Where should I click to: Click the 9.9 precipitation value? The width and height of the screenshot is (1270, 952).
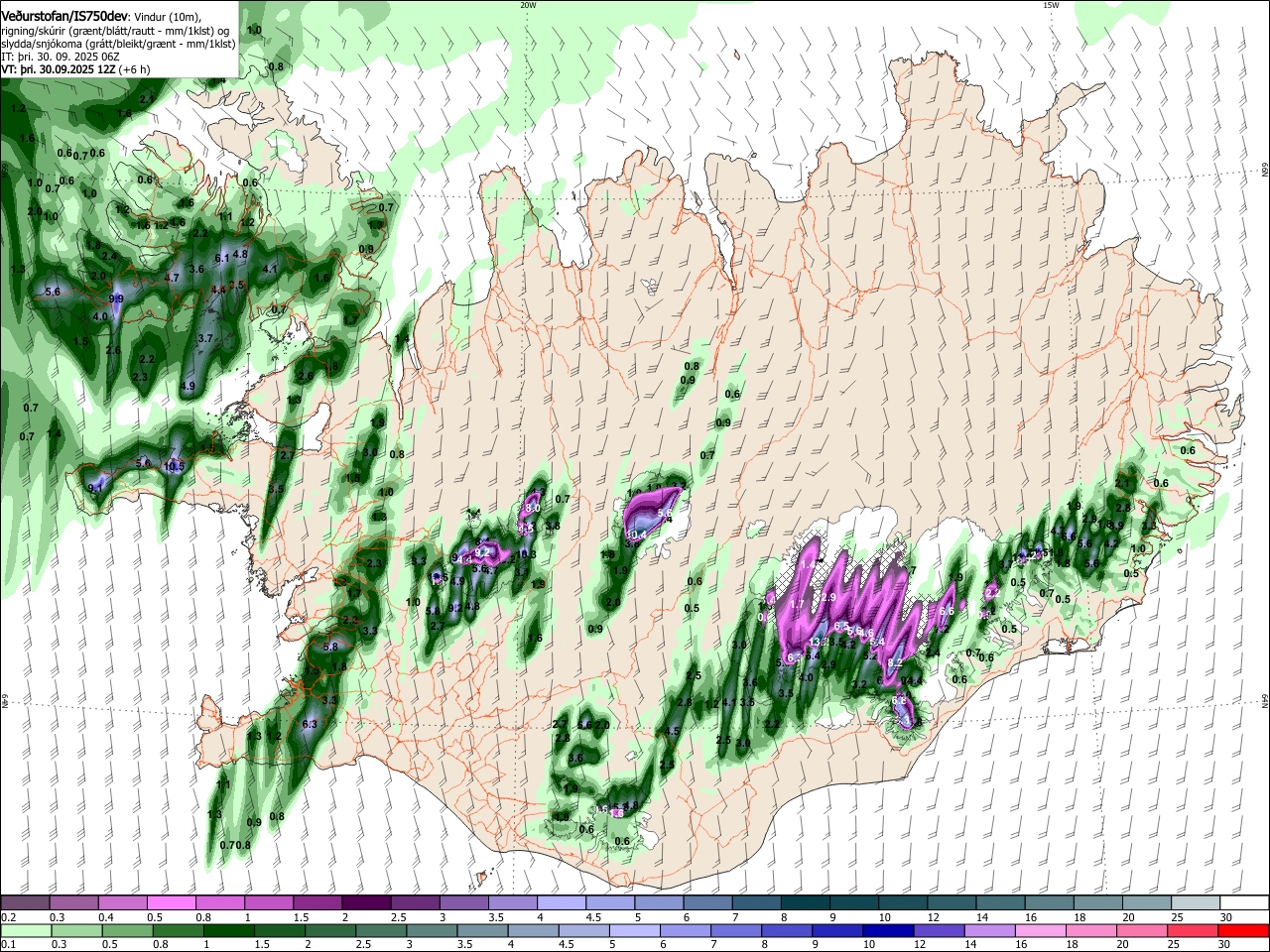(x=116, y=298)
